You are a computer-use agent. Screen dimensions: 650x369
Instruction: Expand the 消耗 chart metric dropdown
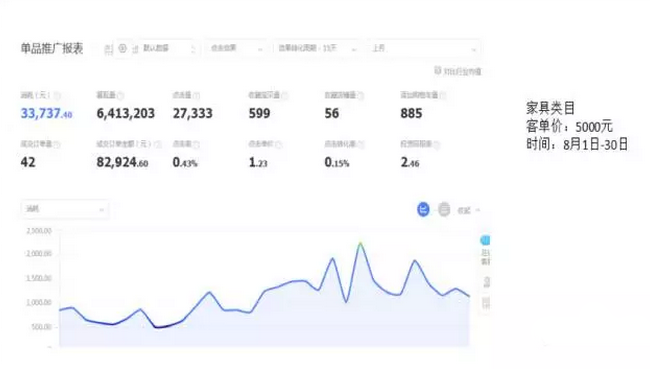65,209
